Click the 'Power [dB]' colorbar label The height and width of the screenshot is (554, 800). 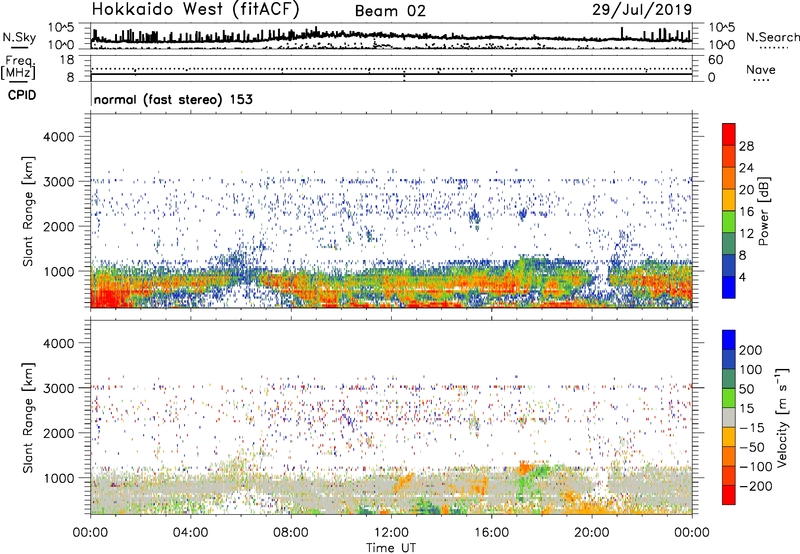[x=763, y=211]
